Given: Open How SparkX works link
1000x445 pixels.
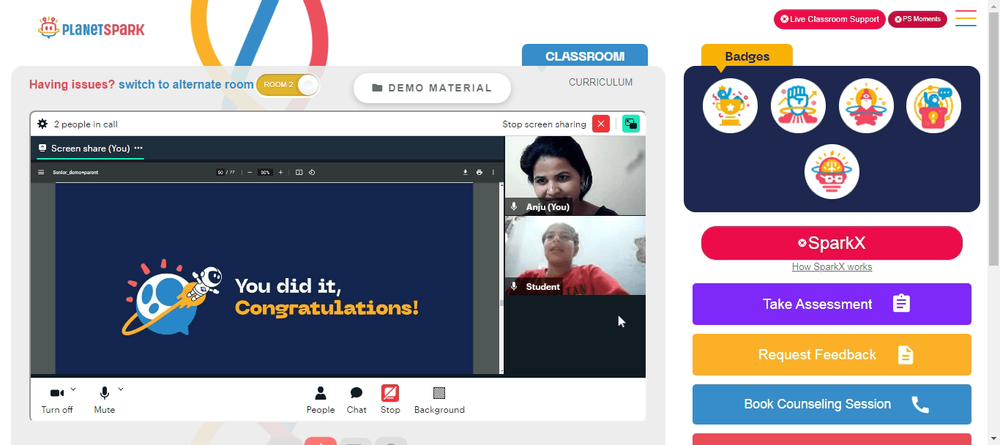Looking at the screenshot, I should click(832, 267).
